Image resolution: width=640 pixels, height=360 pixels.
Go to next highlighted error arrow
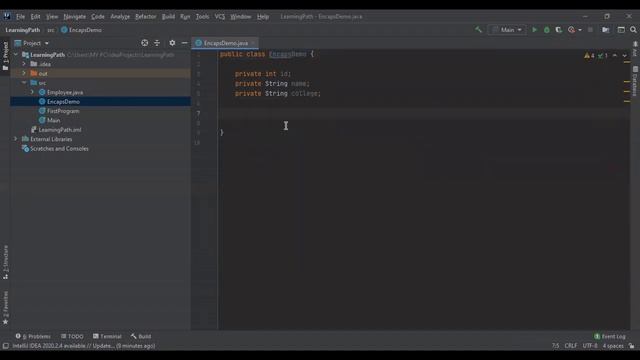pos(624,56)
